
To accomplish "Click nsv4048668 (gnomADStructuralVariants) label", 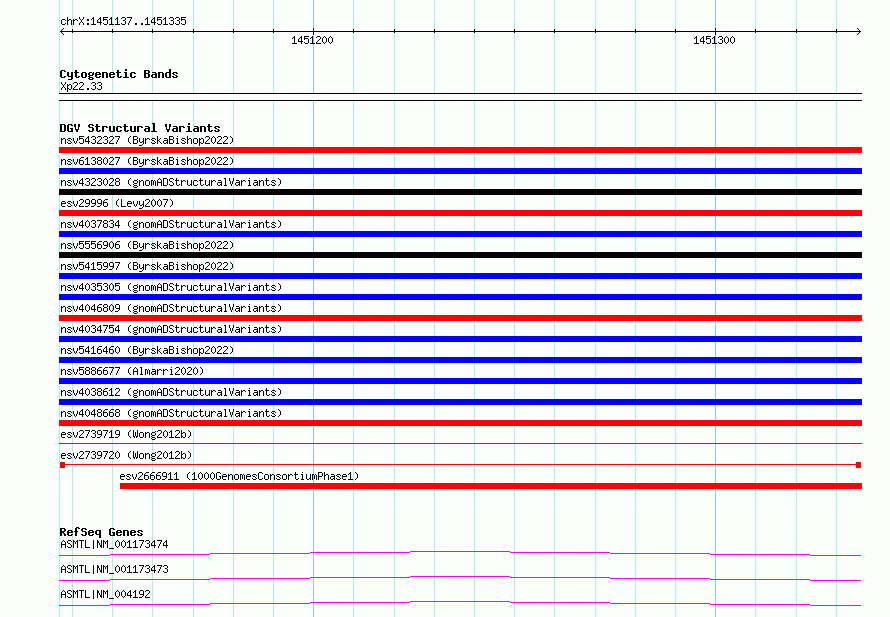I will 171,413.
